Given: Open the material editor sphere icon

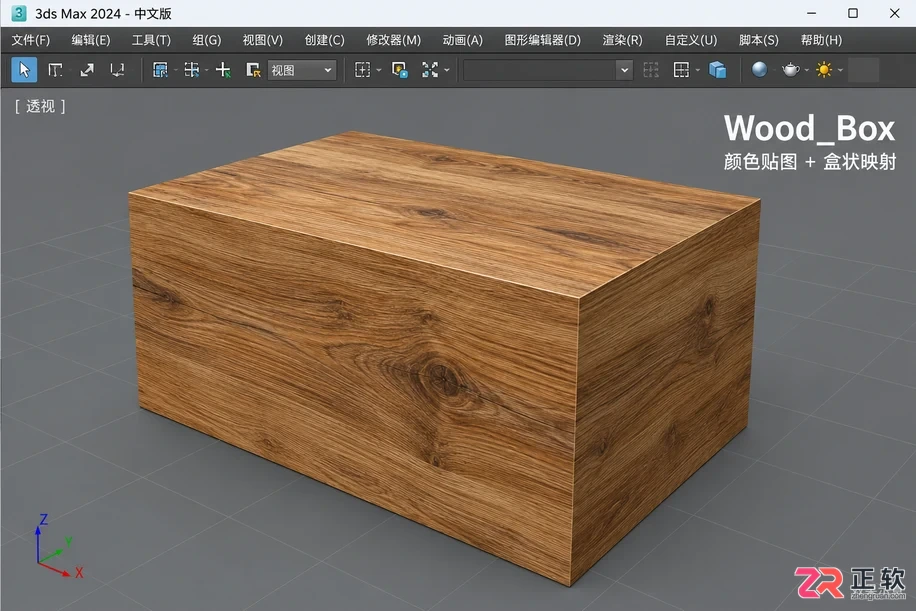Looking at the screenshot, I should (759, 70).
